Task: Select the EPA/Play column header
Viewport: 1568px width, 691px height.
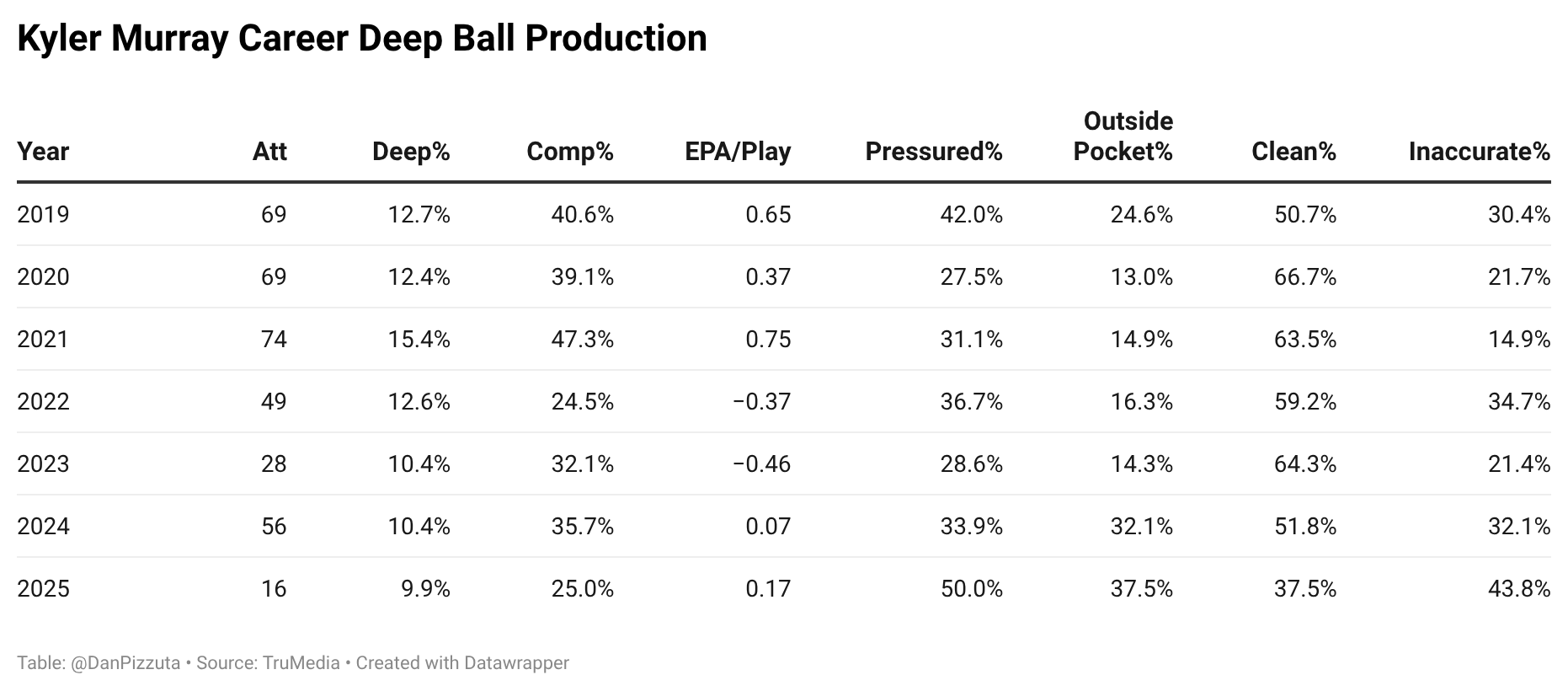Action: 738,152
